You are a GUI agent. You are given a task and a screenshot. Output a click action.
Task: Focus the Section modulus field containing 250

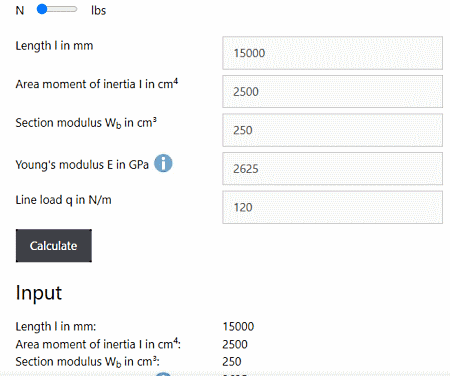pyautogui.click(x=332, y=130)
